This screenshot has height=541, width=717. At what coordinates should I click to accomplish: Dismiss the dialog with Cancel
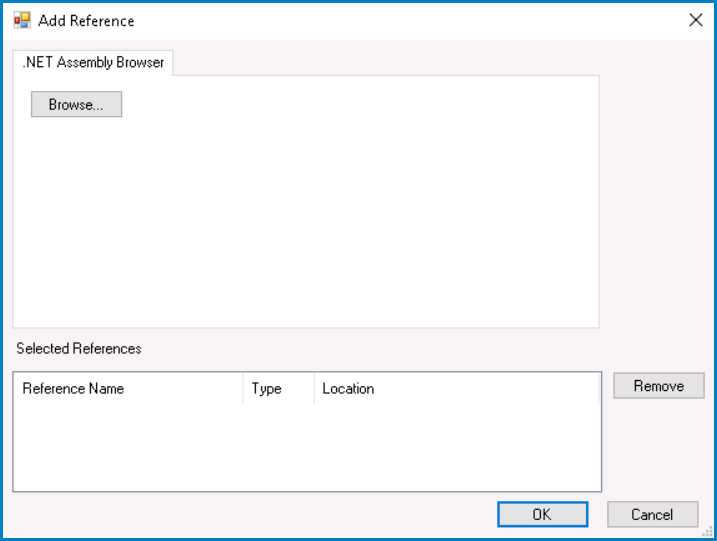click(652, 514)
